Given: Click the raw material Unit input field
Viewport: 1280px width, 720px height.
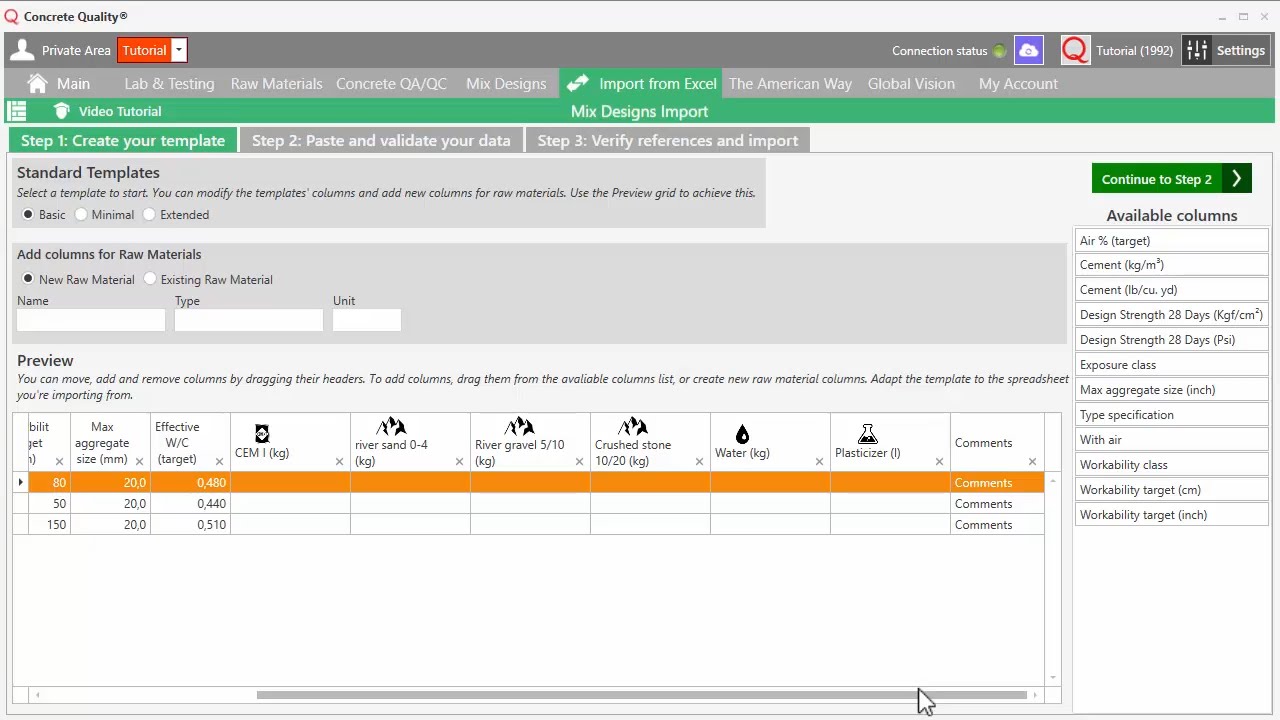Looking at the screenshot, I should [367, 320].
